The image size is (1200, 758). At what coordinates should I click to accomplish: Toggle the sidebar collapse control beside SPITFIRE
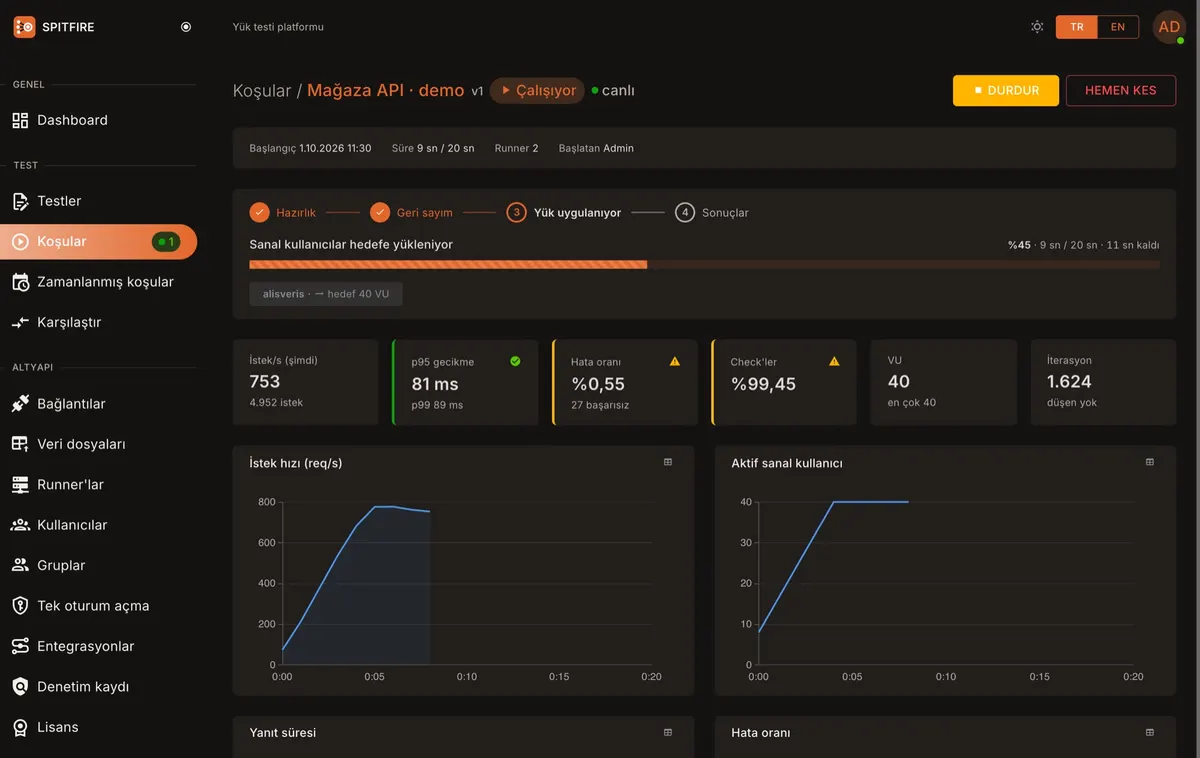[x=186, y=27]
